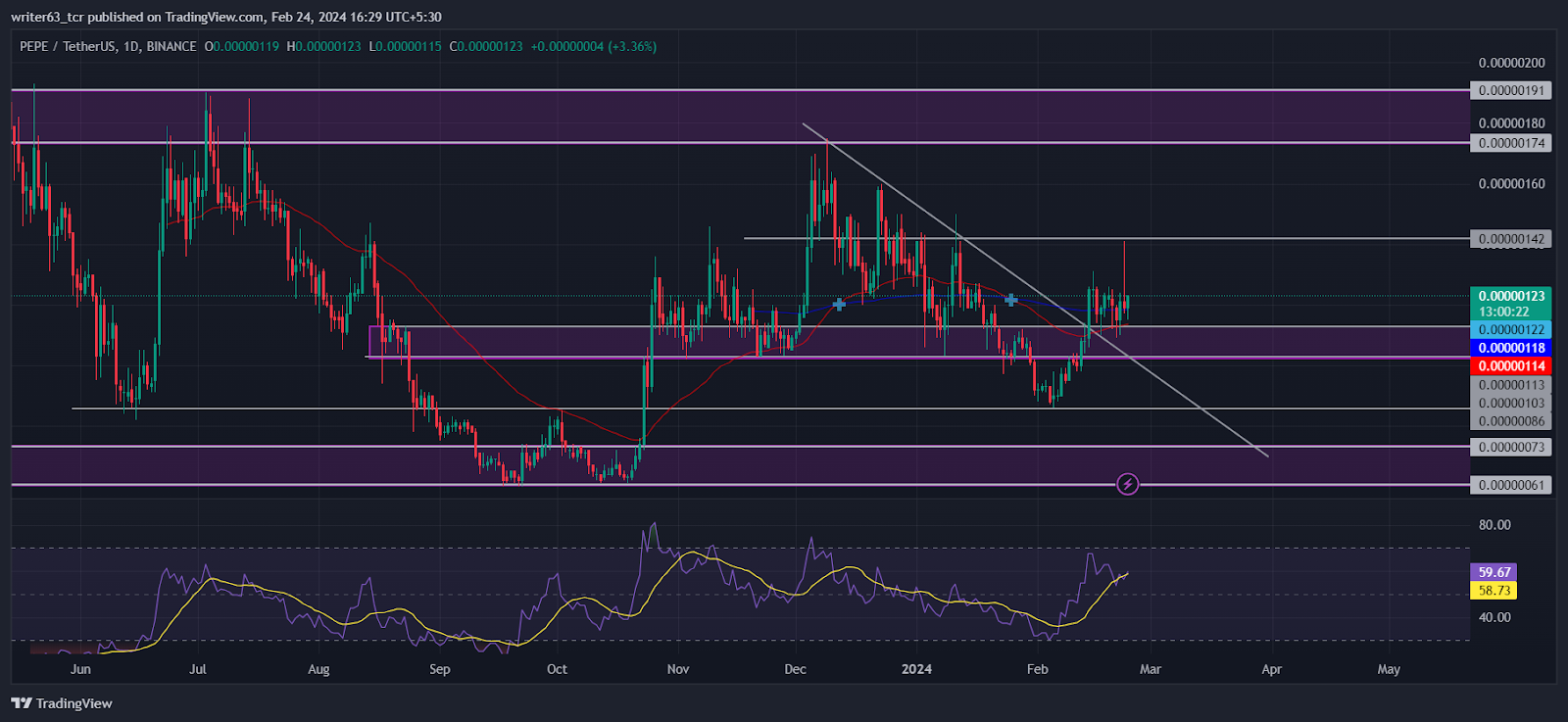
Task: Click the 0.00000103 price label
Action: coord(1511,404)
